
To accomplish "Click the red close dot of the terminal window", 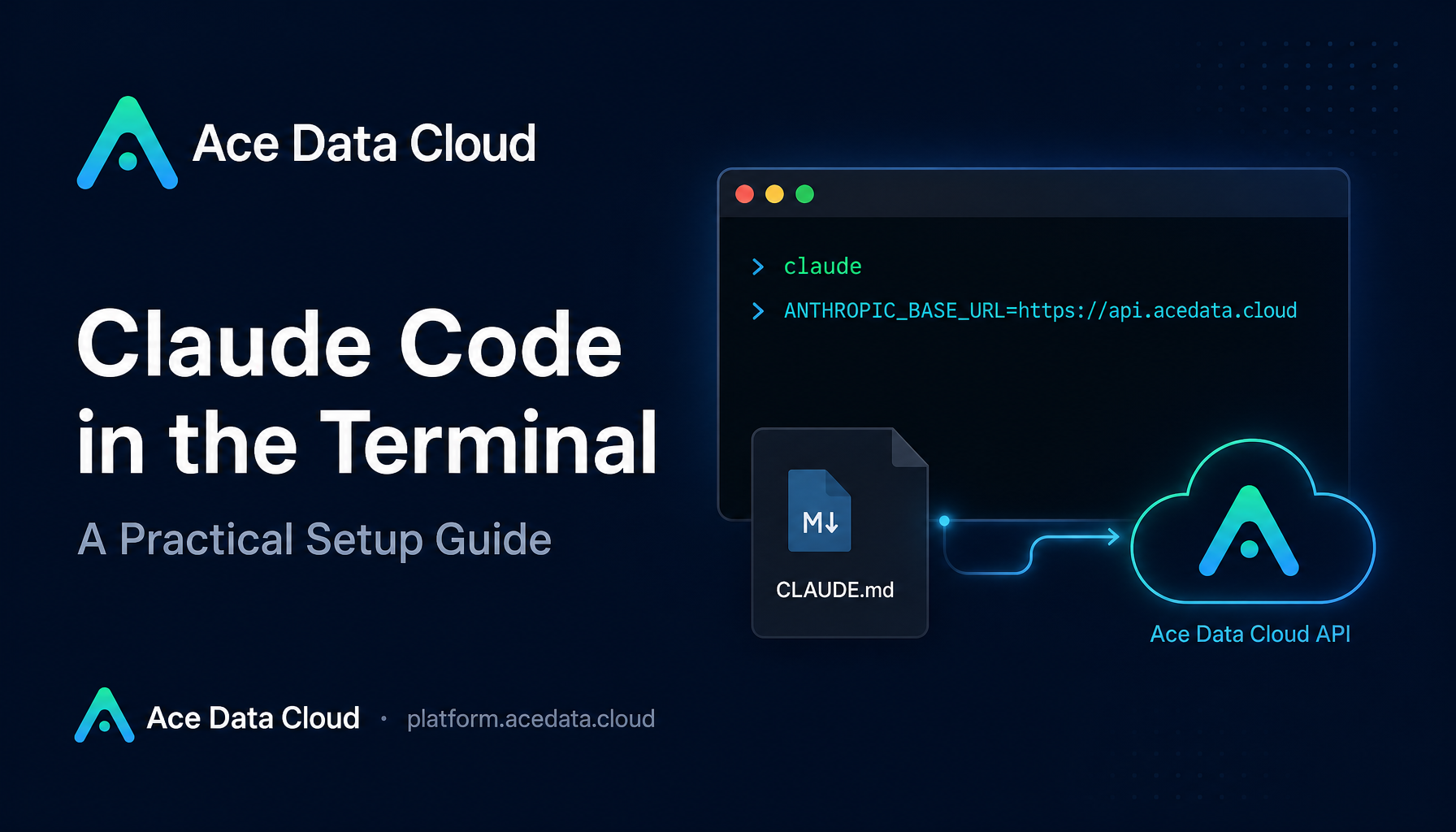I will tap(744, 194).
